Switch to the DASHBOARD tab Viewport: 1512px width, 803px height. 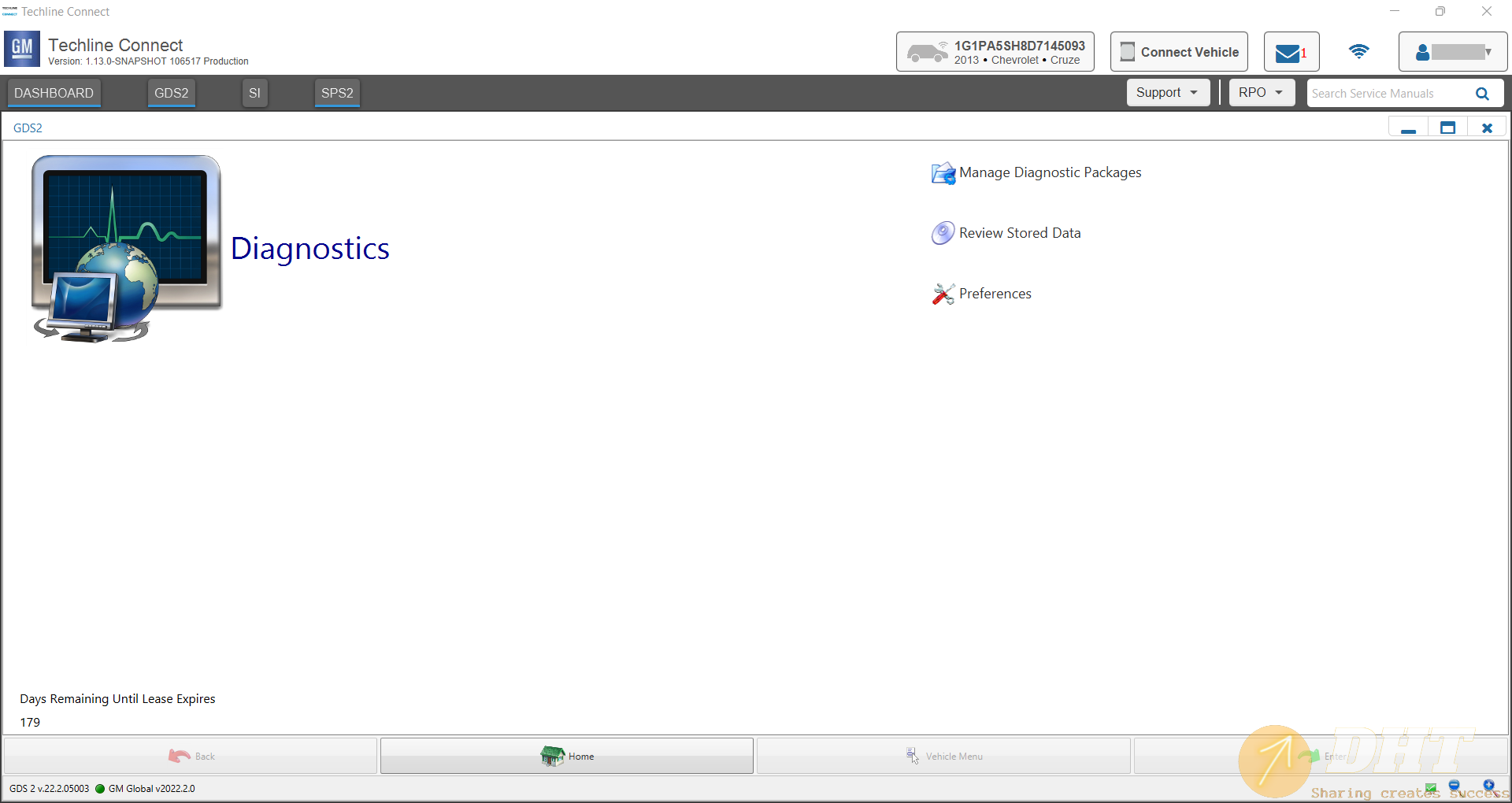click(54, 93)
